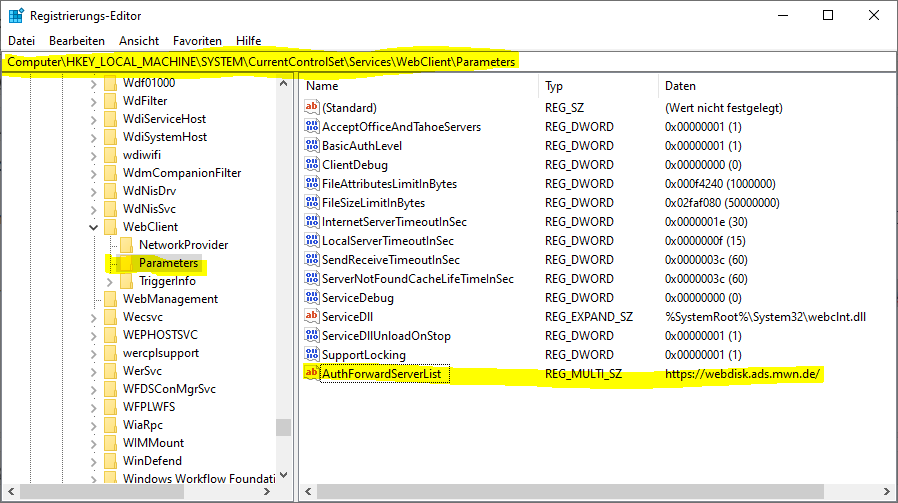Expand the WebManagement tree node
Screen dimensions: 898x503
point(93,299)
